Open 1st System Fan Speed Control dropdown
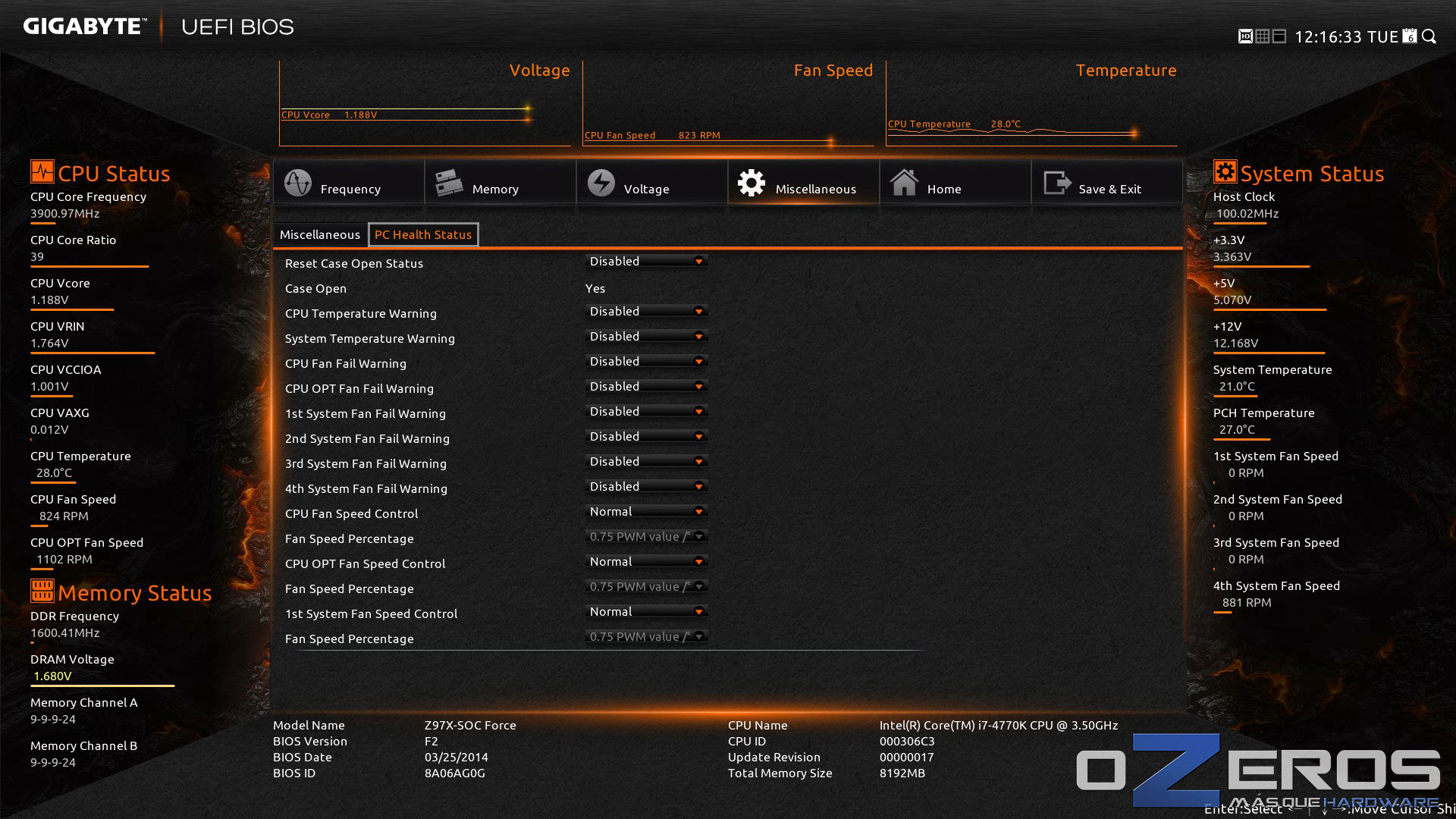Image resolution: width=1456 pixels, height=819 pixels. tap(647, 611)
